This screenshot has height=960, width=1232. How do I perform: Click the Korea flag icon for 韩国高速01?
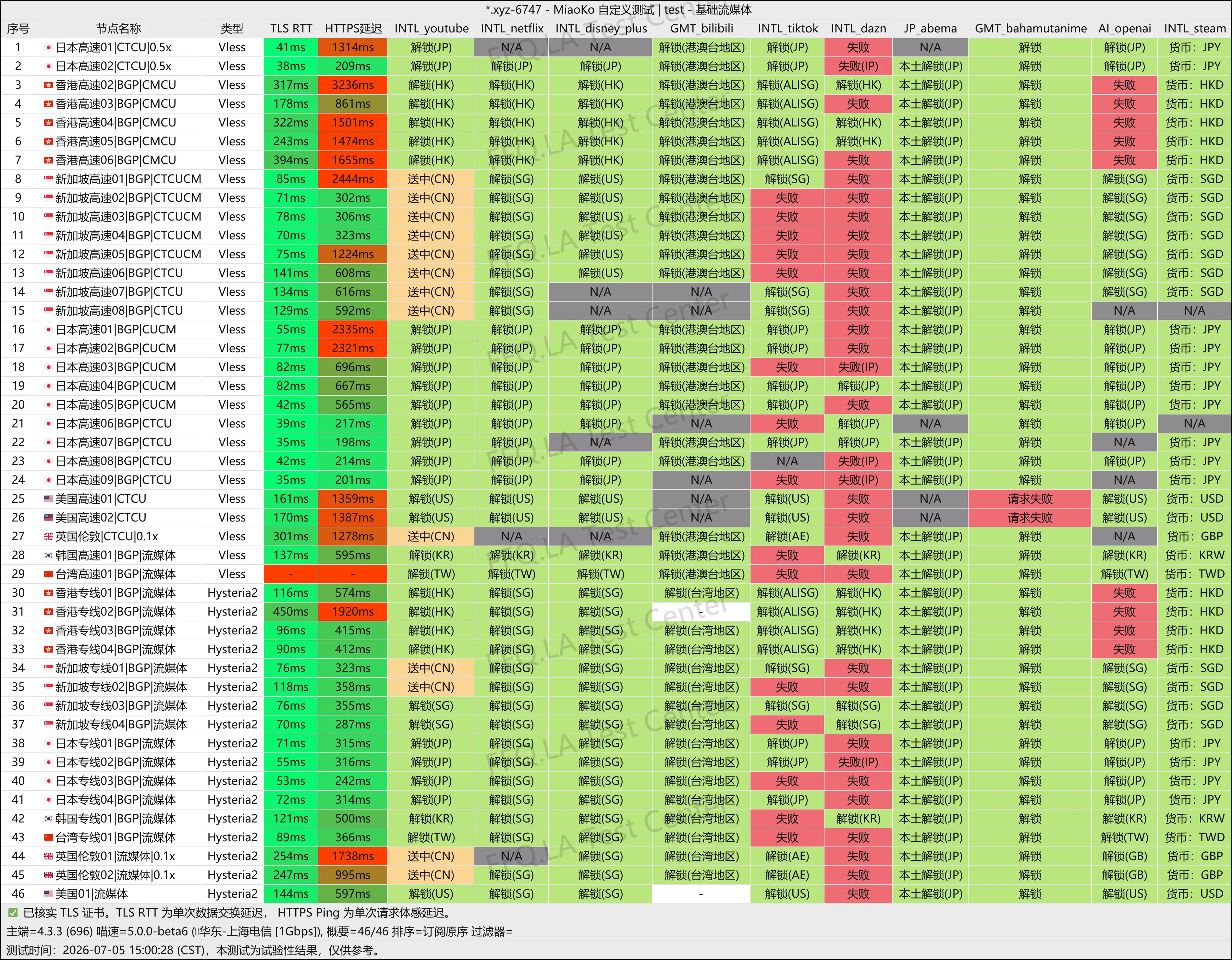click(x=49, y=555)
